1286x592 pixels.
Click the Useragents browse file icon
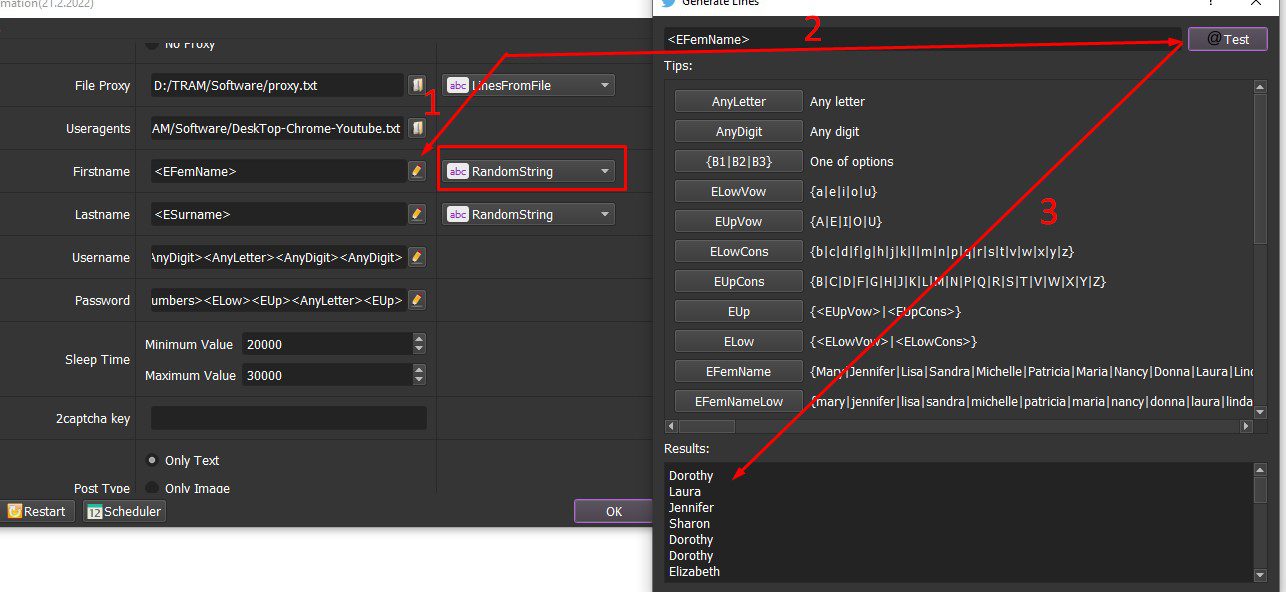(x=417, y=128)
